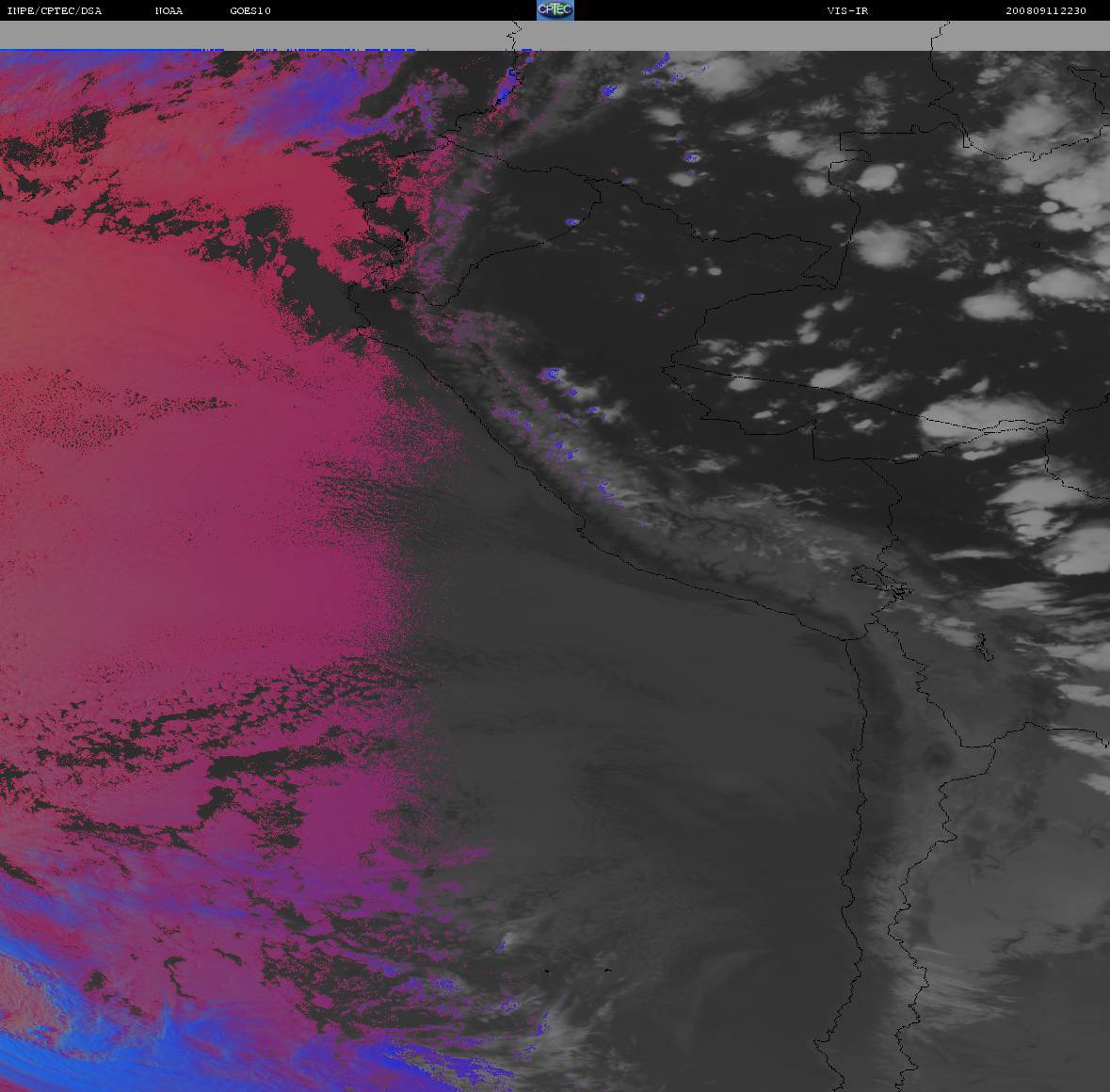Screen dimensions: 1110x1092
Task: Click the CPTEC logo in header
Action: (x=555, y=10)
